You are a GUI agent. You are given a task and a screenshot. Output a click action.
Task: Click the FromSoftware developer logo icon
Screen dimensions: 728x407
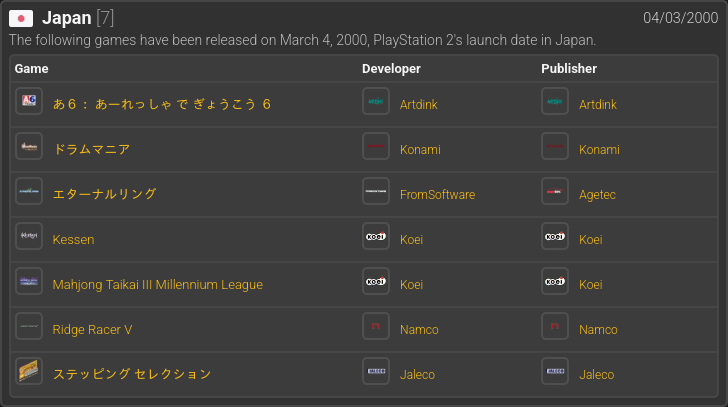coord(376,191)
